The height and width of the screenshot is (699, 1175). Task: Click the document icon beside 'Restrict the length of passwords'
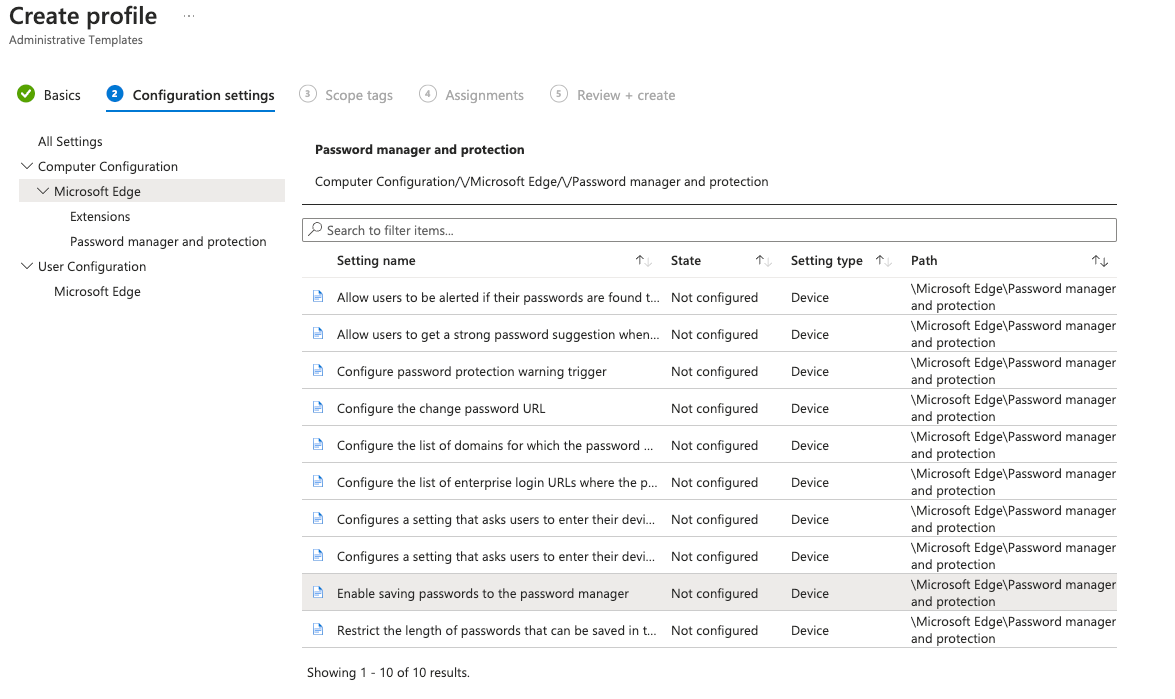(318, 630)
